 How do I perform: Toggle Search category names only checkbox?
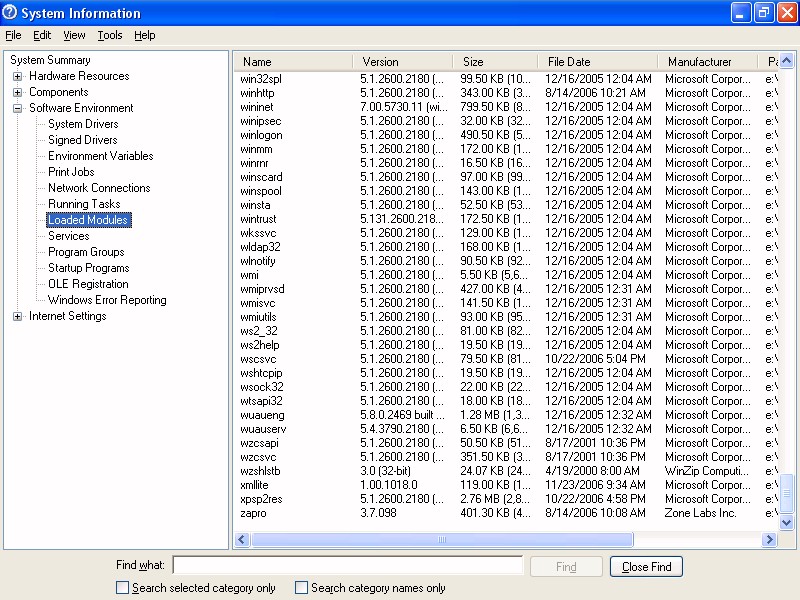[x=302, y=588]
